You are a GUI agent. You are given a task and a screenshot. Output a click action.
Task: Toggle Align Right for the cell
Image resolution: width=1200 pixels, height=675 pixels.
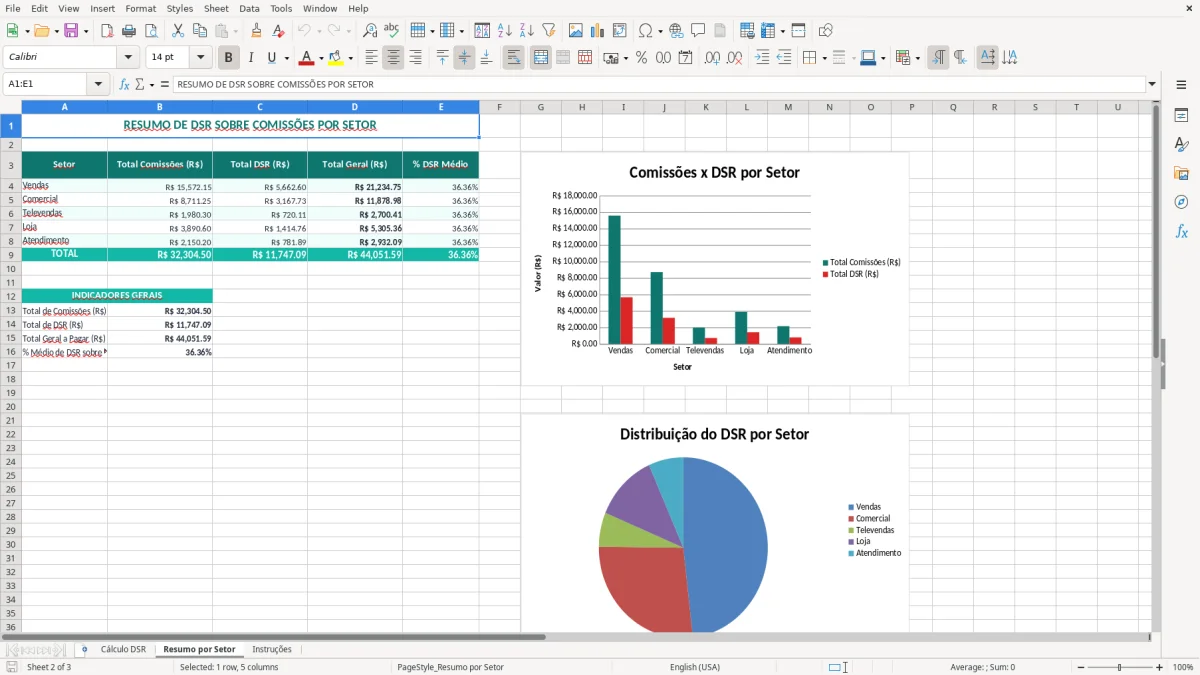tap(415, 58)
